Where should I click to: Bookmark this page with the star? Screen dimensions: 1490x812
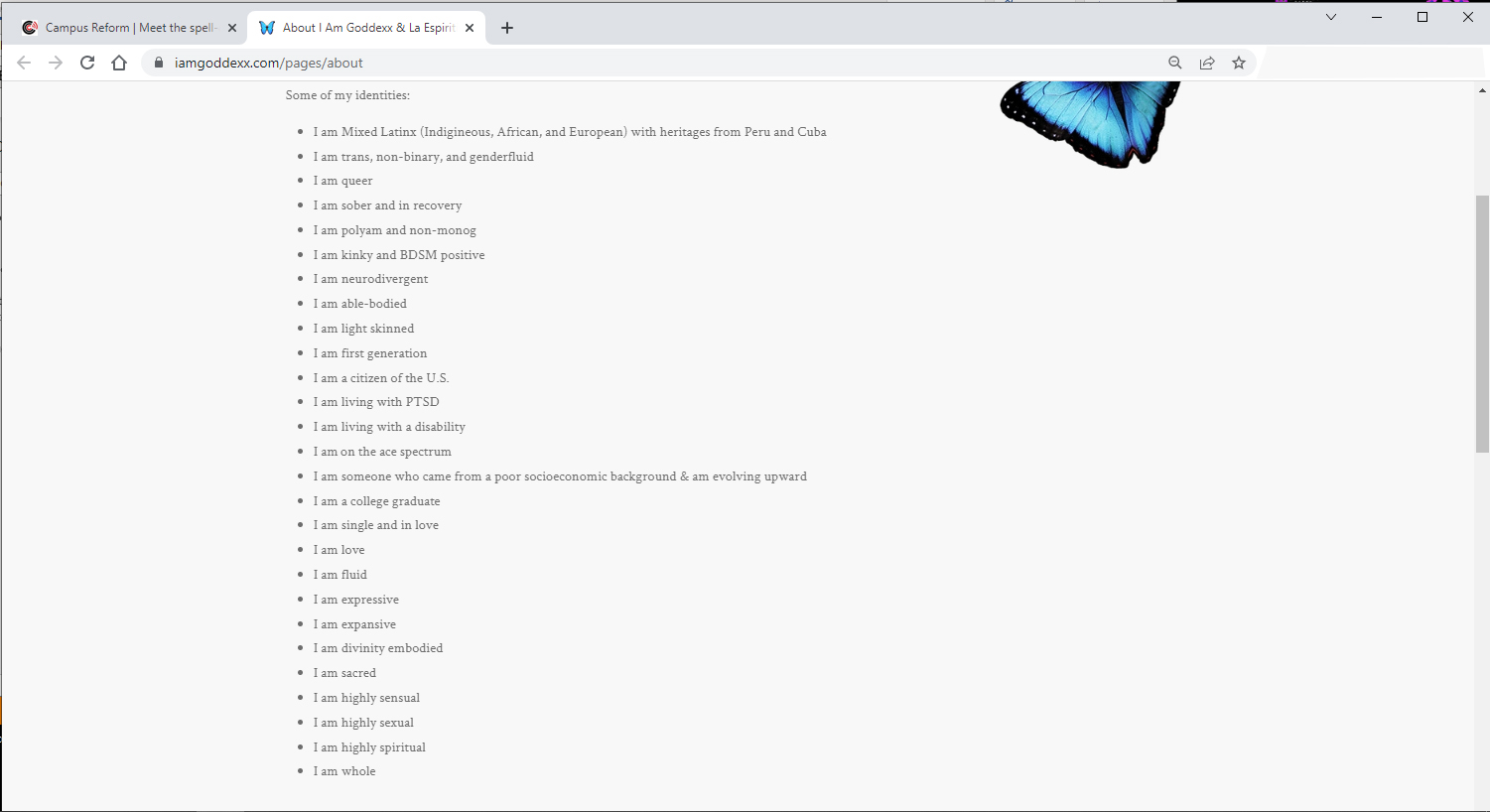tap(1239, 63)
